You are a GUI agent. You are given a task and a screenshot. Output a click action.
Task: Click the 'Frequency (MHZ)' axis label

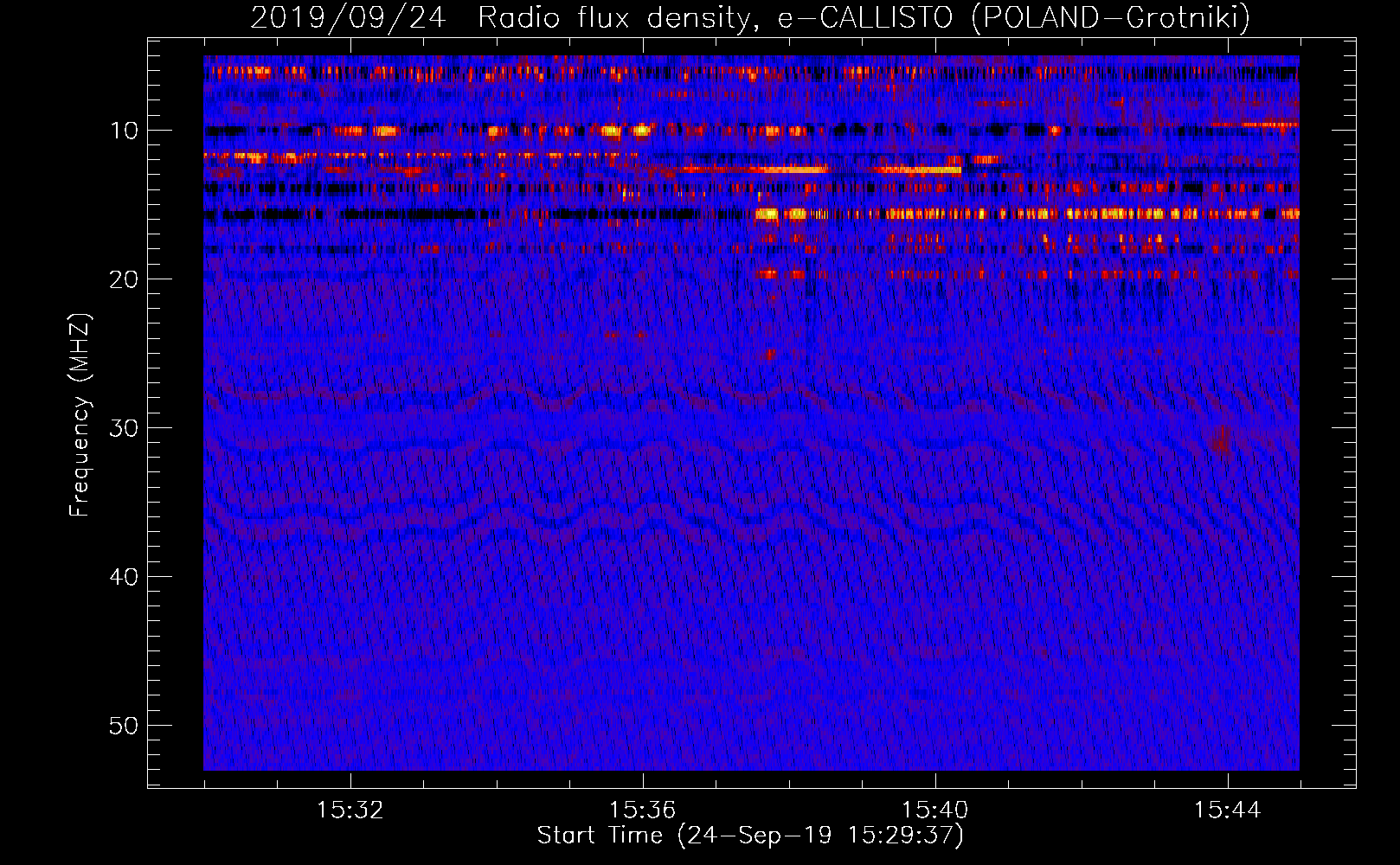pyautogui.click(x=79, y=415)
